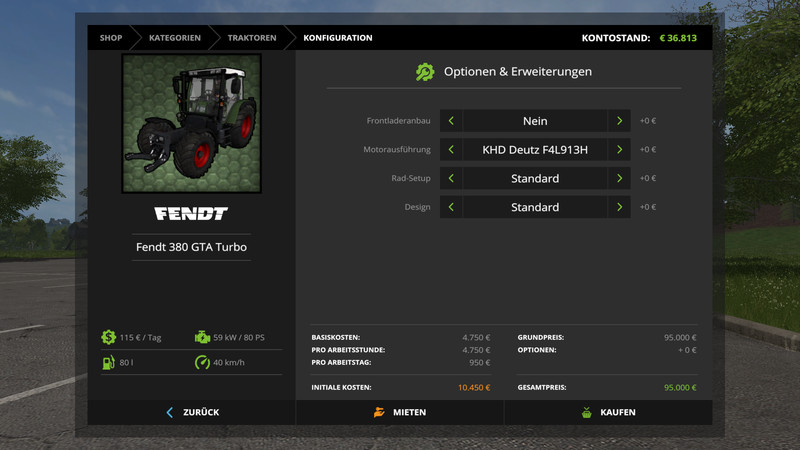
Task: Click the Optionen price label
Action: click(537, 350)
